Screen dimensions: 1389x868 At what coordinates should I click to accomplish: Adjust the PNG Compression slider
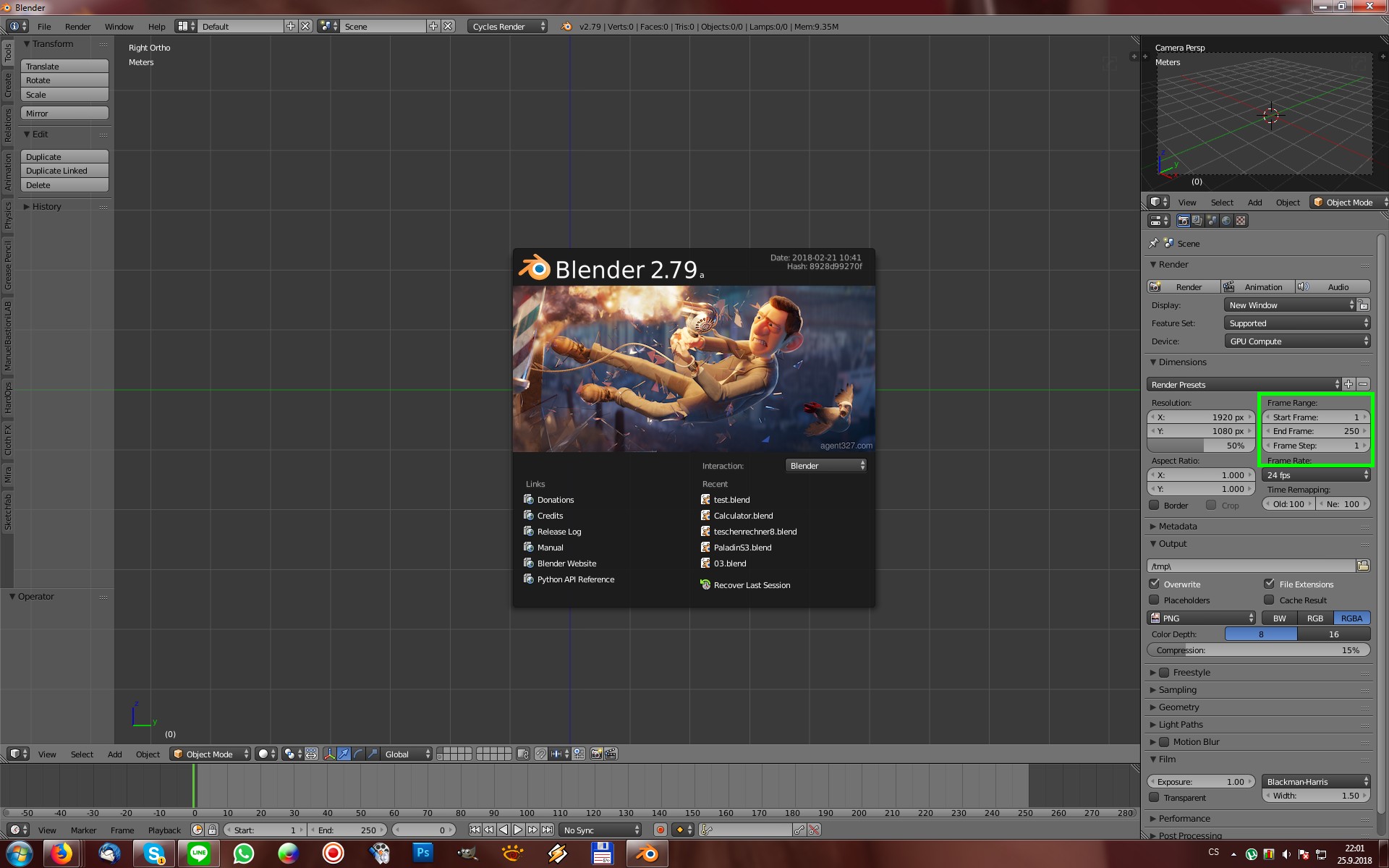1259,650
